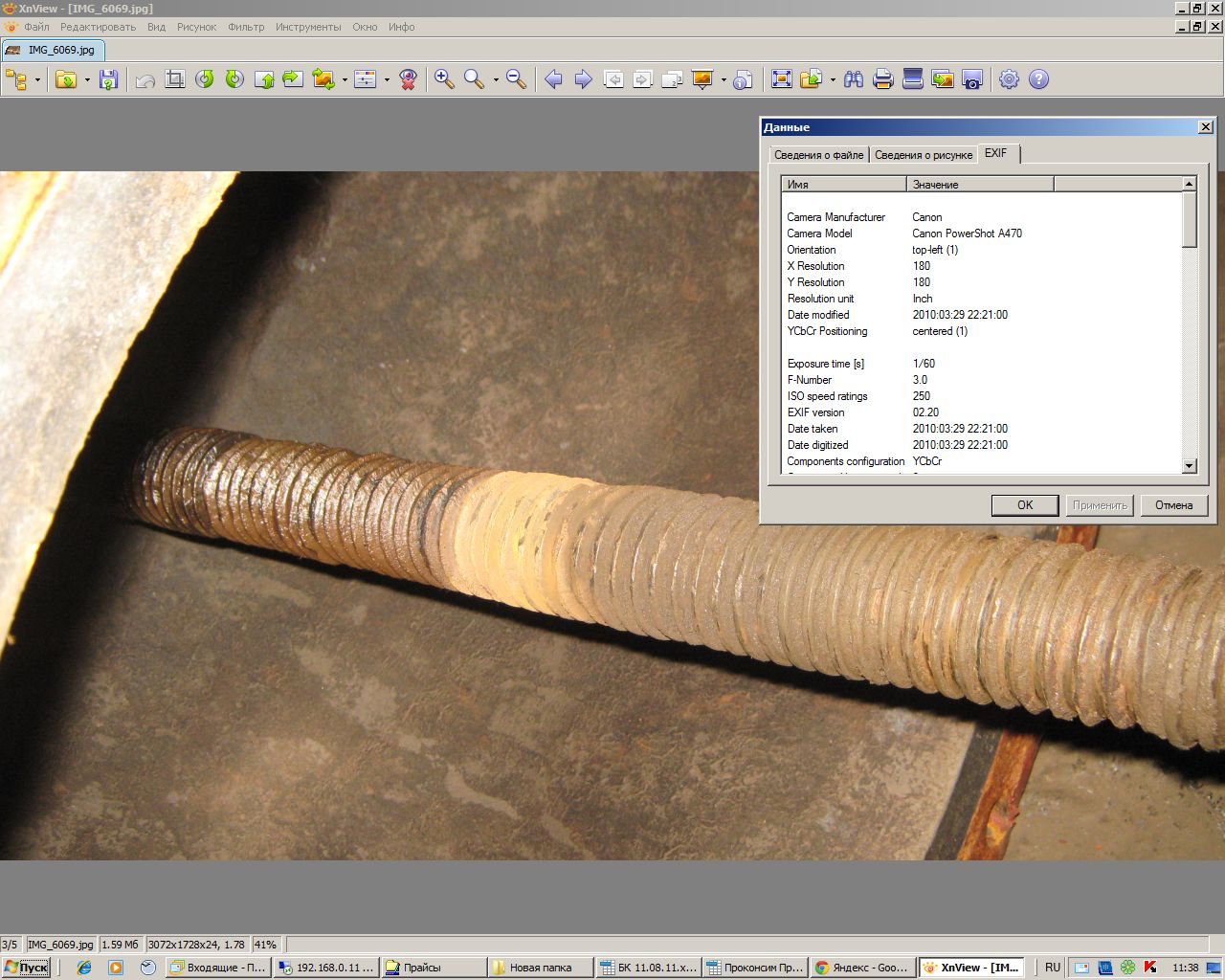Image resolution: width=1225 pixels, height=980 pixels.
Task: Toggle fullscreen view icon
Action: 782,79
